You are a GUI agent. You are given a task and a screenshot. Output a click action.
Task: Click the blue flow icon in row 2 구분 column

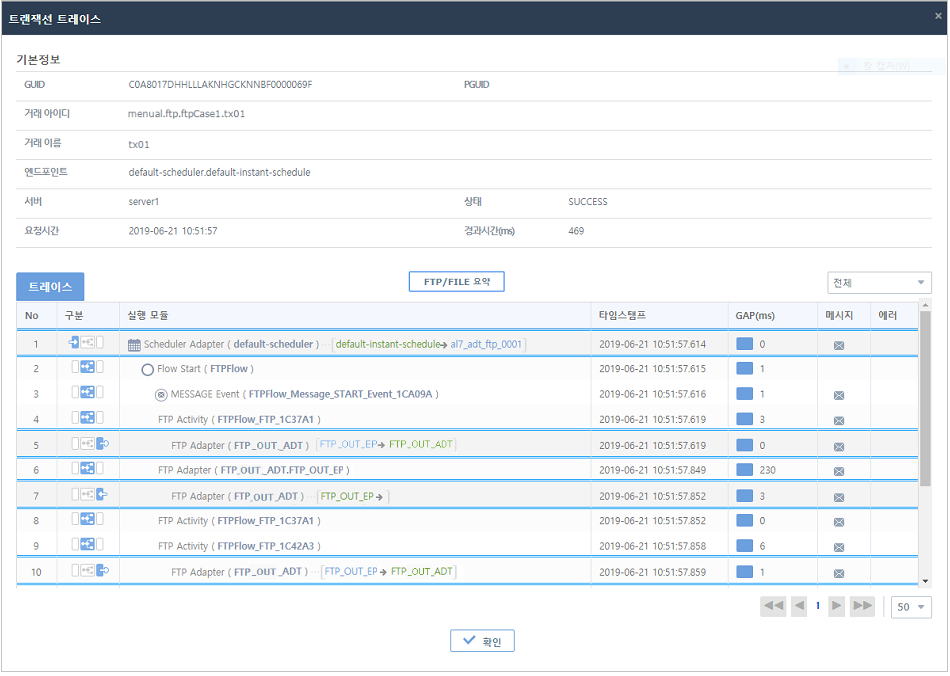pyautogui.click(x=87, y=367)
